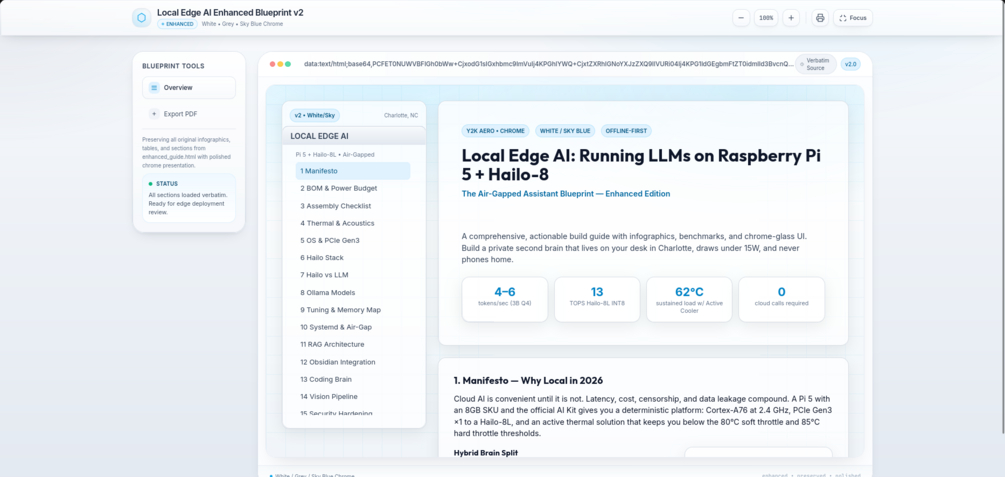Click the v2.0 version badge
The width and height of the screenshot is (1005, 477).
[850, 64]
